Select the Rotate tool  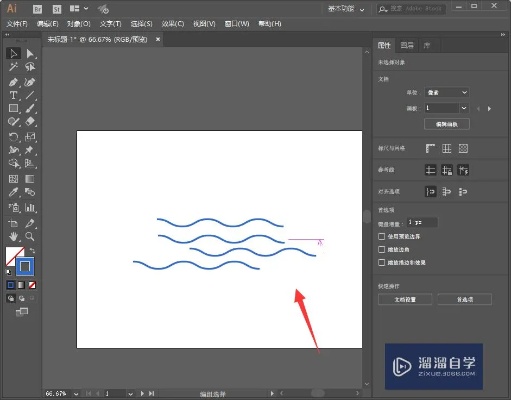click(13, 137)
